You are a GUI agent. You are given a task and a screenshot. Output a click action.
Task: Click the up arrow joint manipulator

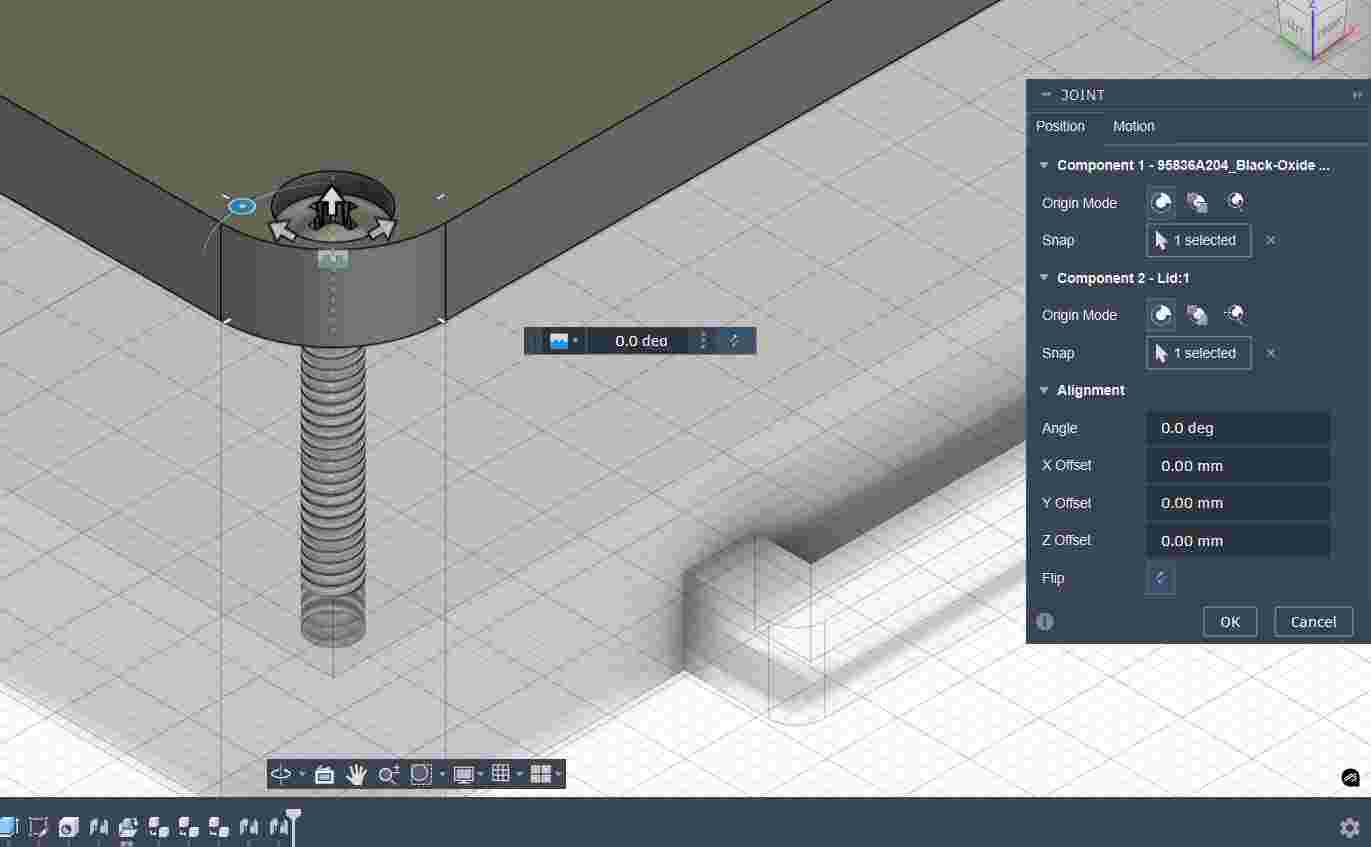point(331,201)
